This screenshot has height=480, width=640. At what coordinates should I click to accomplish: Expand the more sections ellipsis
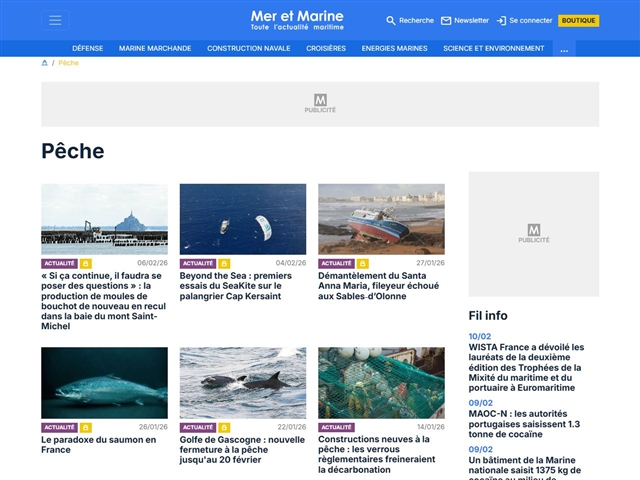click(564, 49)
